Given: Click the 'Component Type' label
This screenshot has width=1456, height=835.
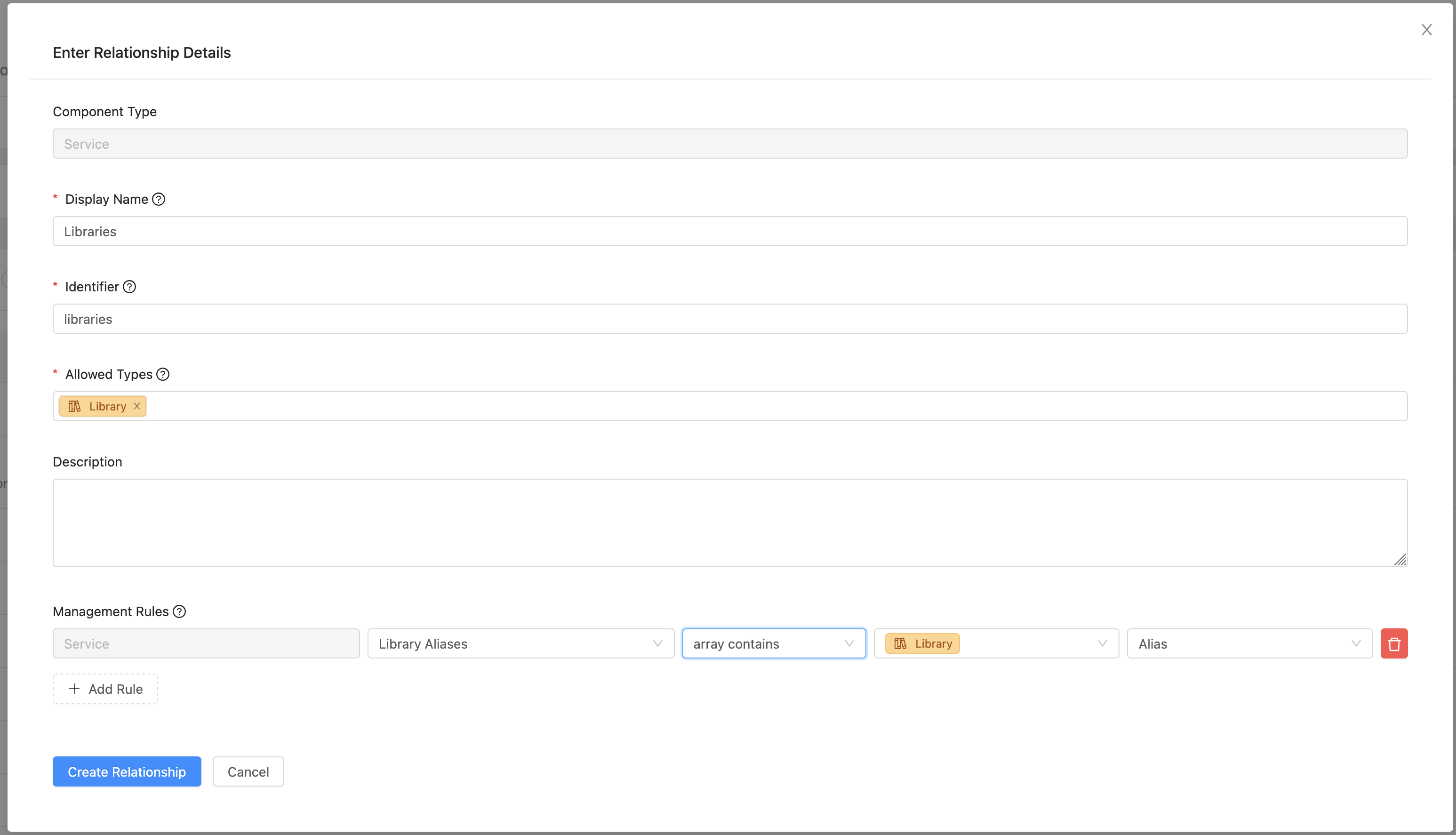Looking at the screenshot, I should click(105, 111).
